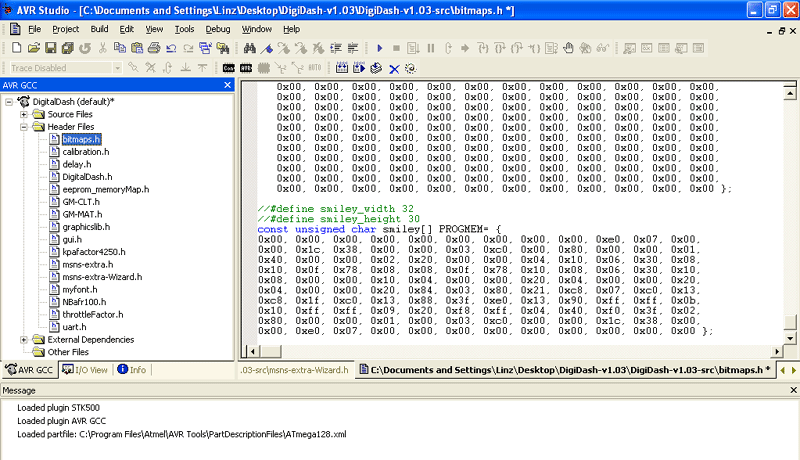Image resolution: width=800 pixels, height=460 pixels.
Task: Click the Save floppy disk icon
Action: coord(51,48)
